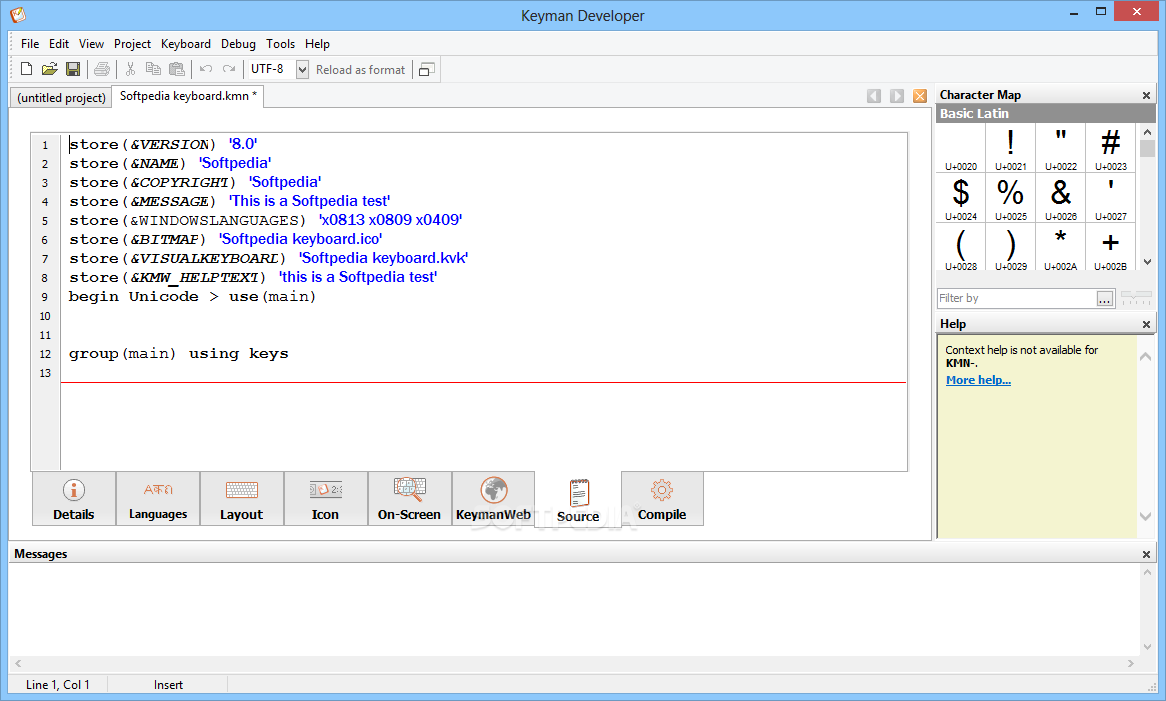Undo the last edit
The image size is (1166, 701).
coord(206,69)
